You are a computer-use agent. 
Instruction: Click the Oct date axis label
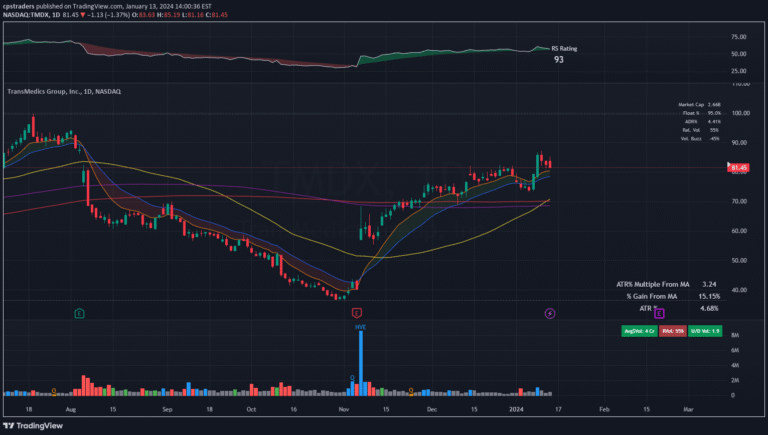[x=251, y=410]
